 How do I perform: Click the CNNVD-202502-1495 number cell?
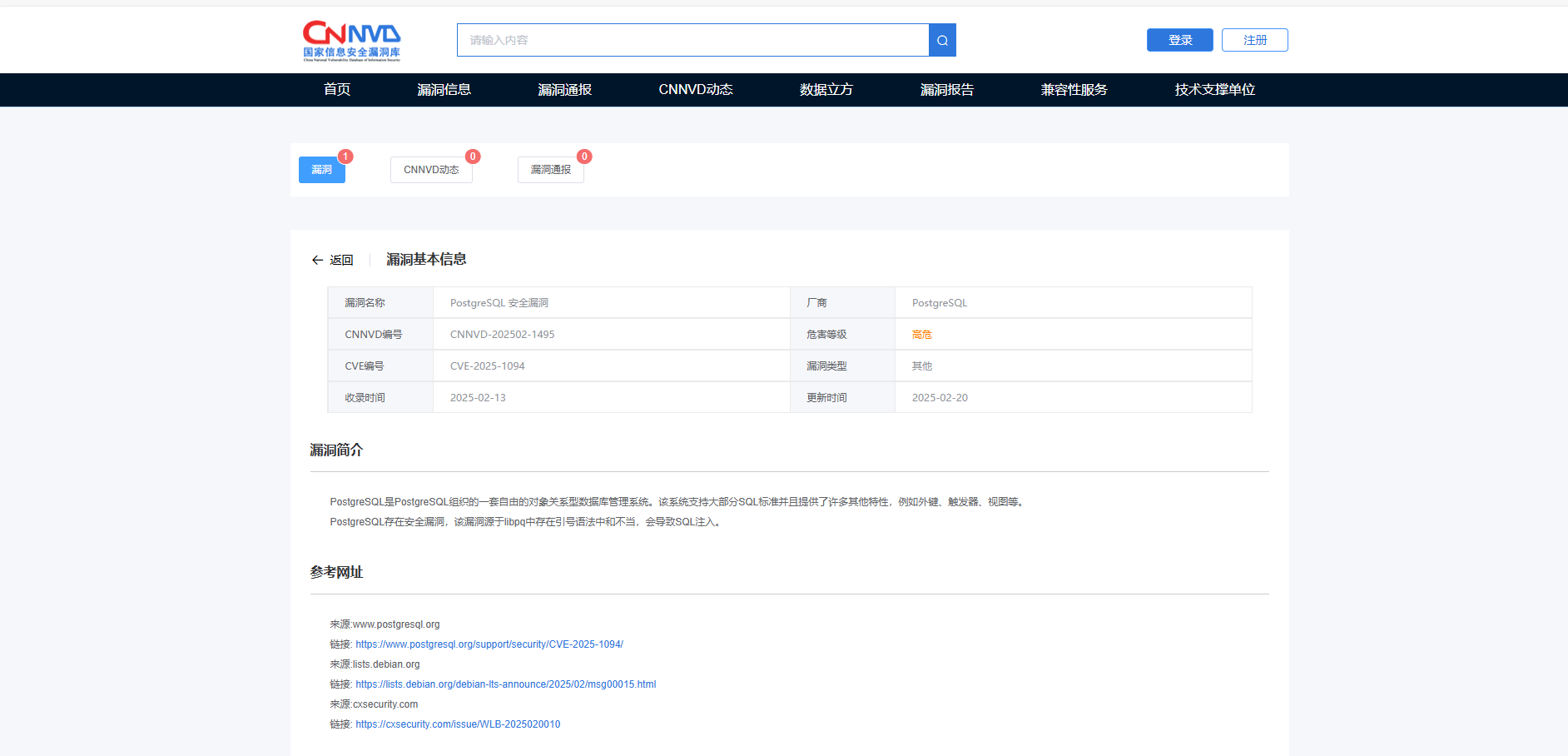tap(611, 335)
